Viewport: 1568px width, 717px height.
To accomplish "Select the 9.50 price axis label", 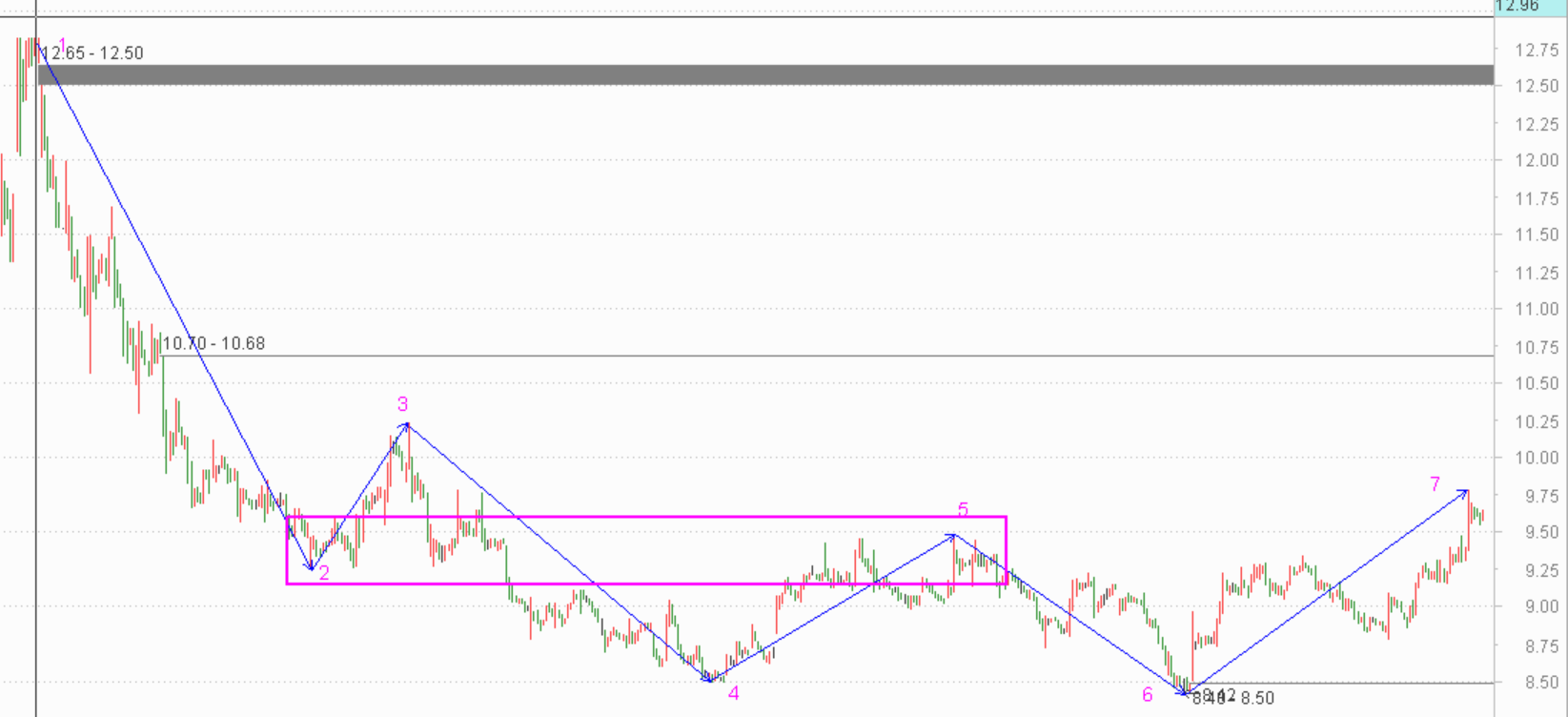I will click(1537, 533).
